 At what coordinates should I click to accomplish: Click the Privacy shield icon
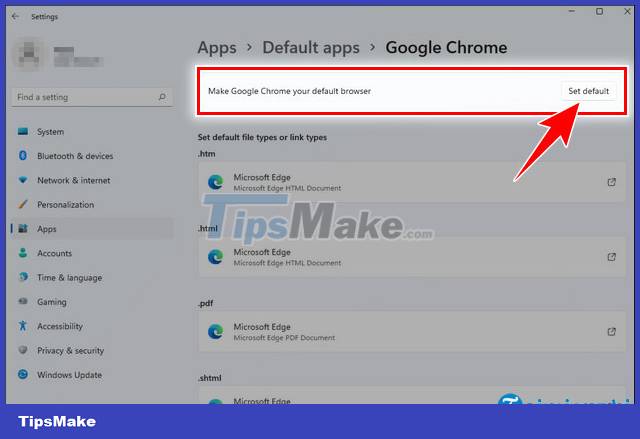tap(23, 350)
